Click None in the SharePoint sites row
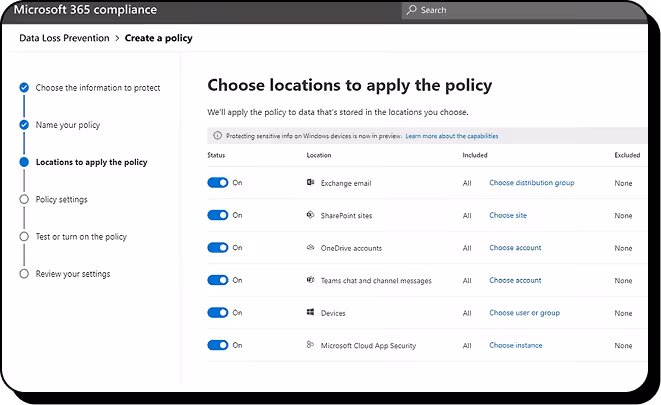 [623, 215]
